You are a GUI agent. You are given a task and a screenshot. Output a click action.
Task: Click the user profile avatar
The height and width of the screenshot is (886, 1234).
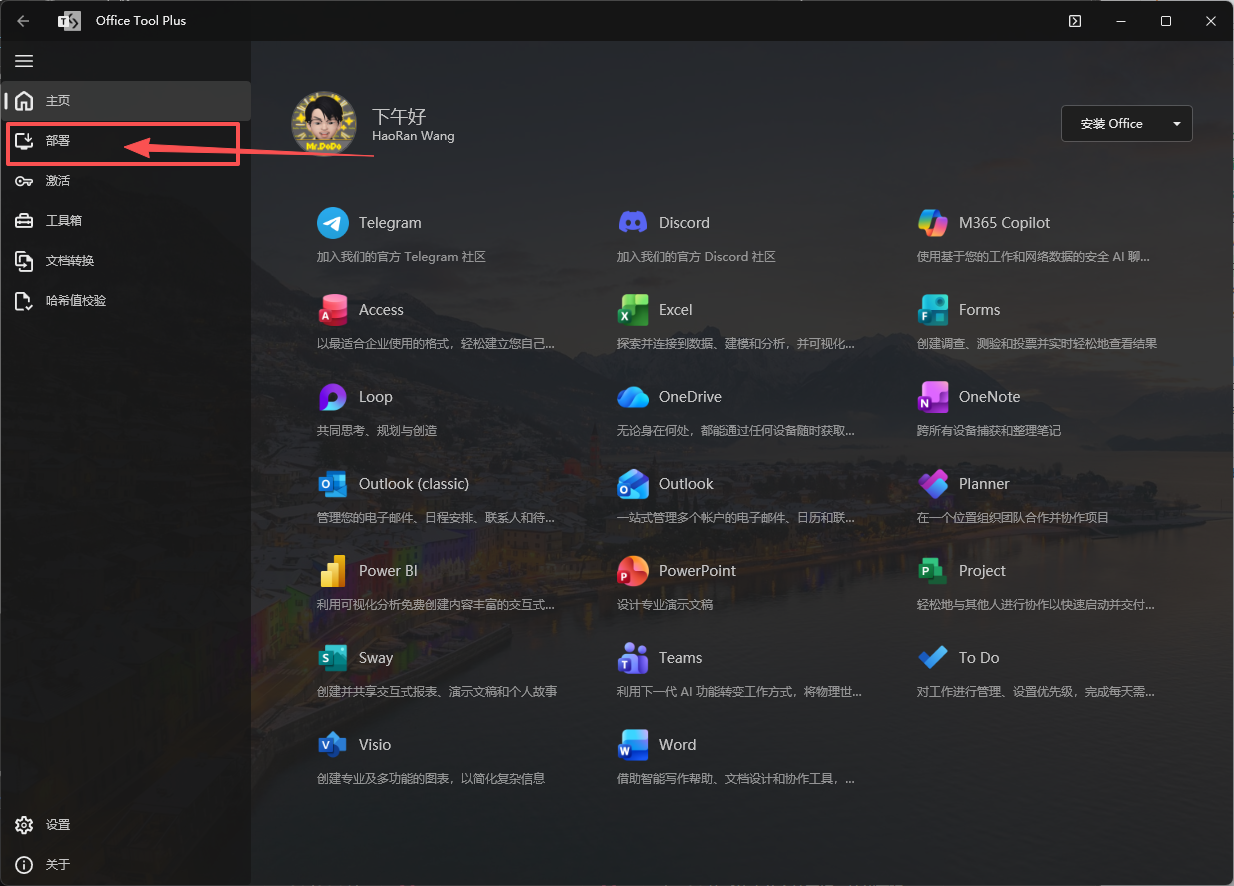pos(324,124)
